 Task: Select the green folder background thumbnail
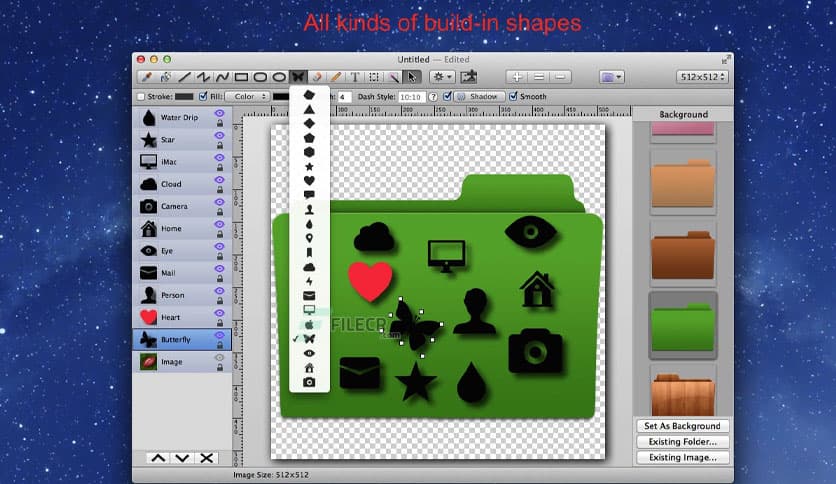pyautogui.click(x=683, y=326)
